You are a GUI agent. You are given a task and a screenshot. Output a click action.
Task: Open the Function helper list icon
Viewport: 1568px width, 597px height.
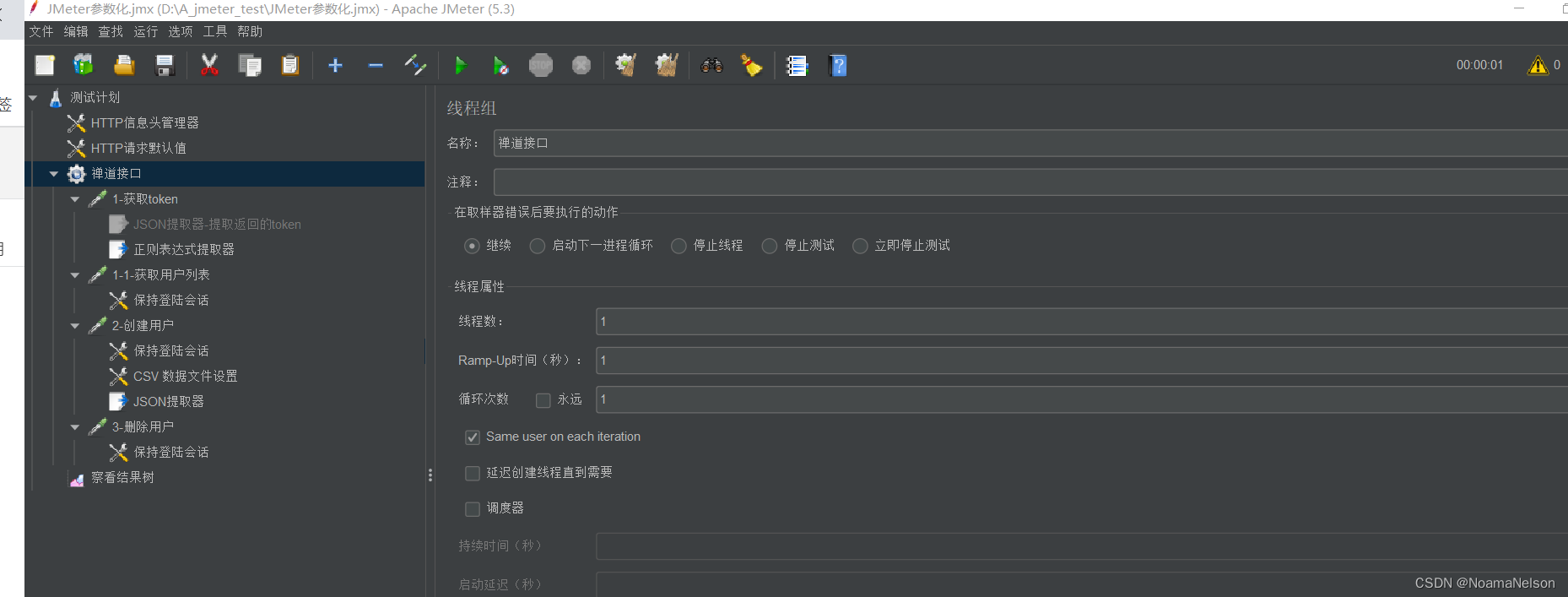(x=797, y=65)
